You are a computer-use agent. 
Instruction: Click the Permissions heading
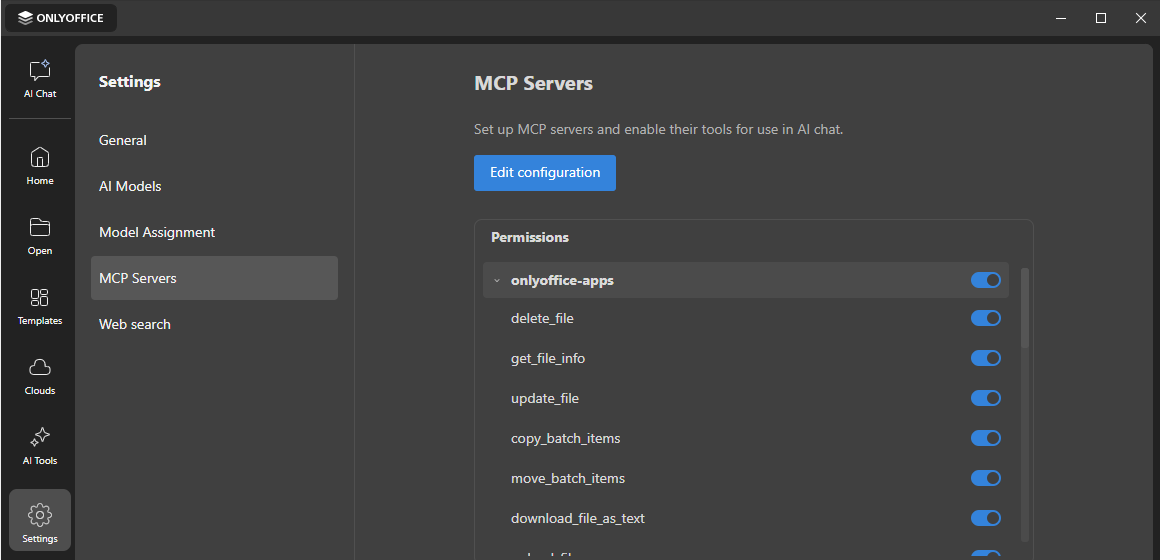click(530, 237)
